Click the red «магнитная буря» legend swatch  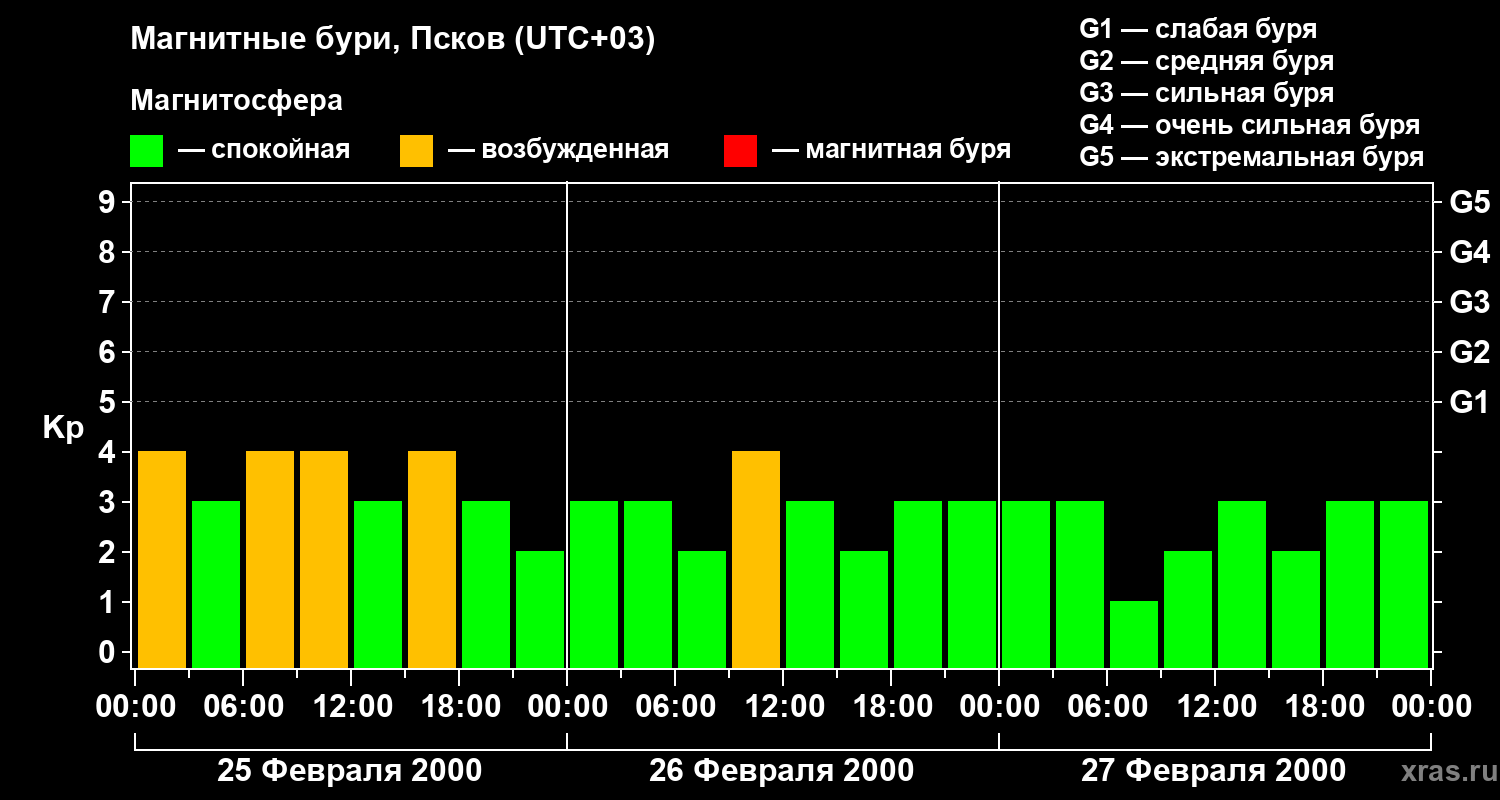(740, 151)
